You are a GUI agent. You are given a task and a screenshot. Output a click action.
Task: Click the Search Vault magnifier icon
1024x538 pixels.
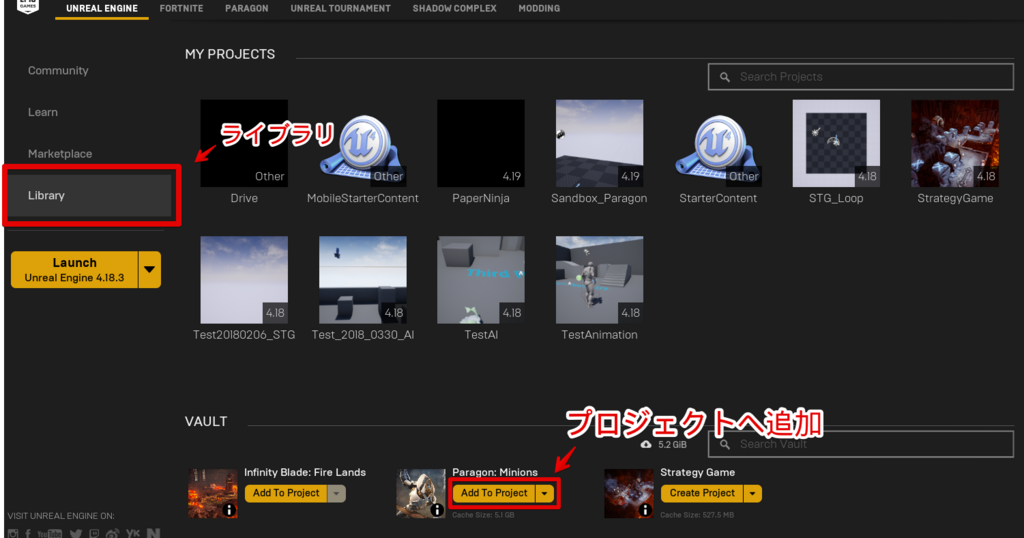[x=725, y=445]
